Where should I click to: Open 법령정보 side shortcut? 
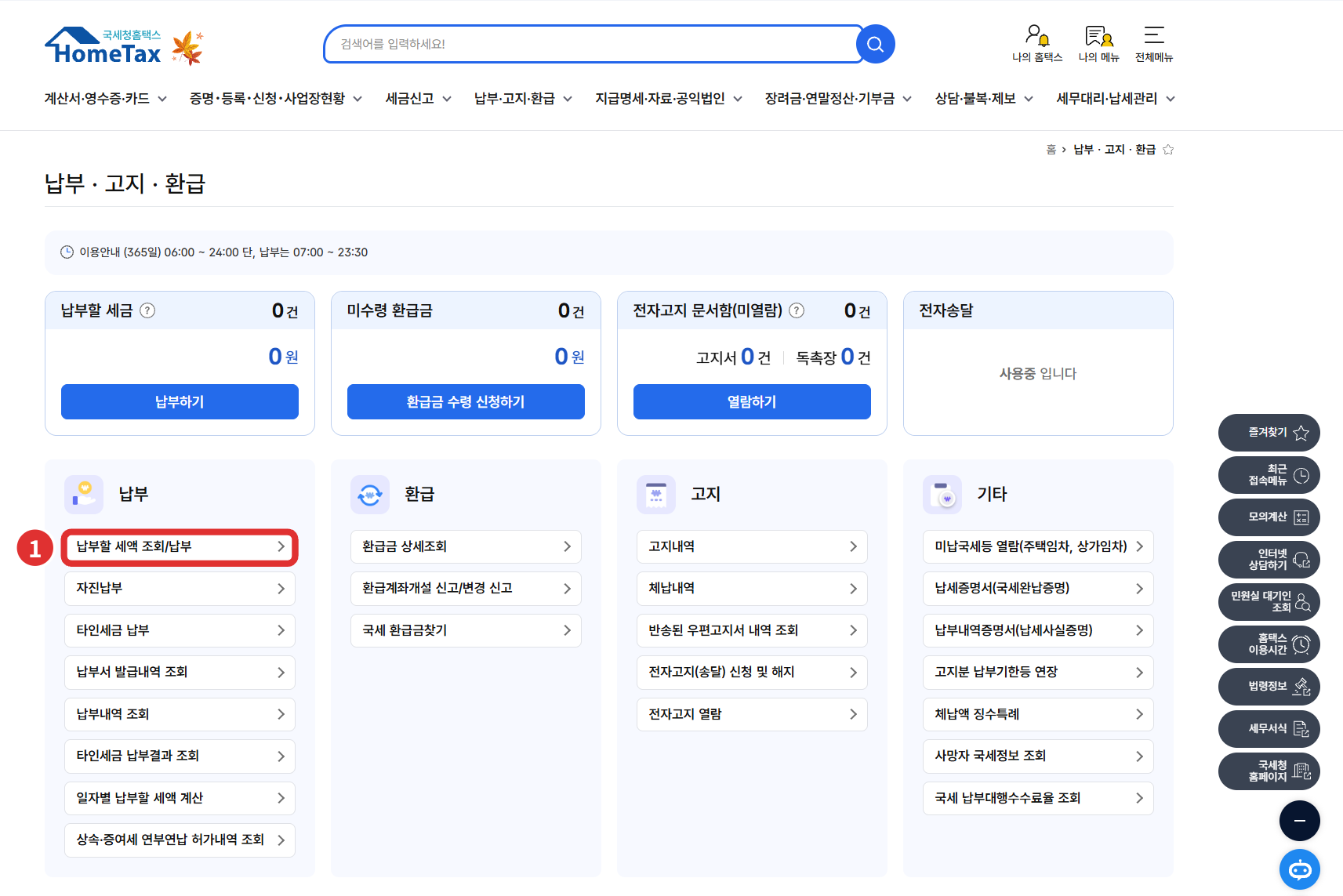coord(1269,687)
